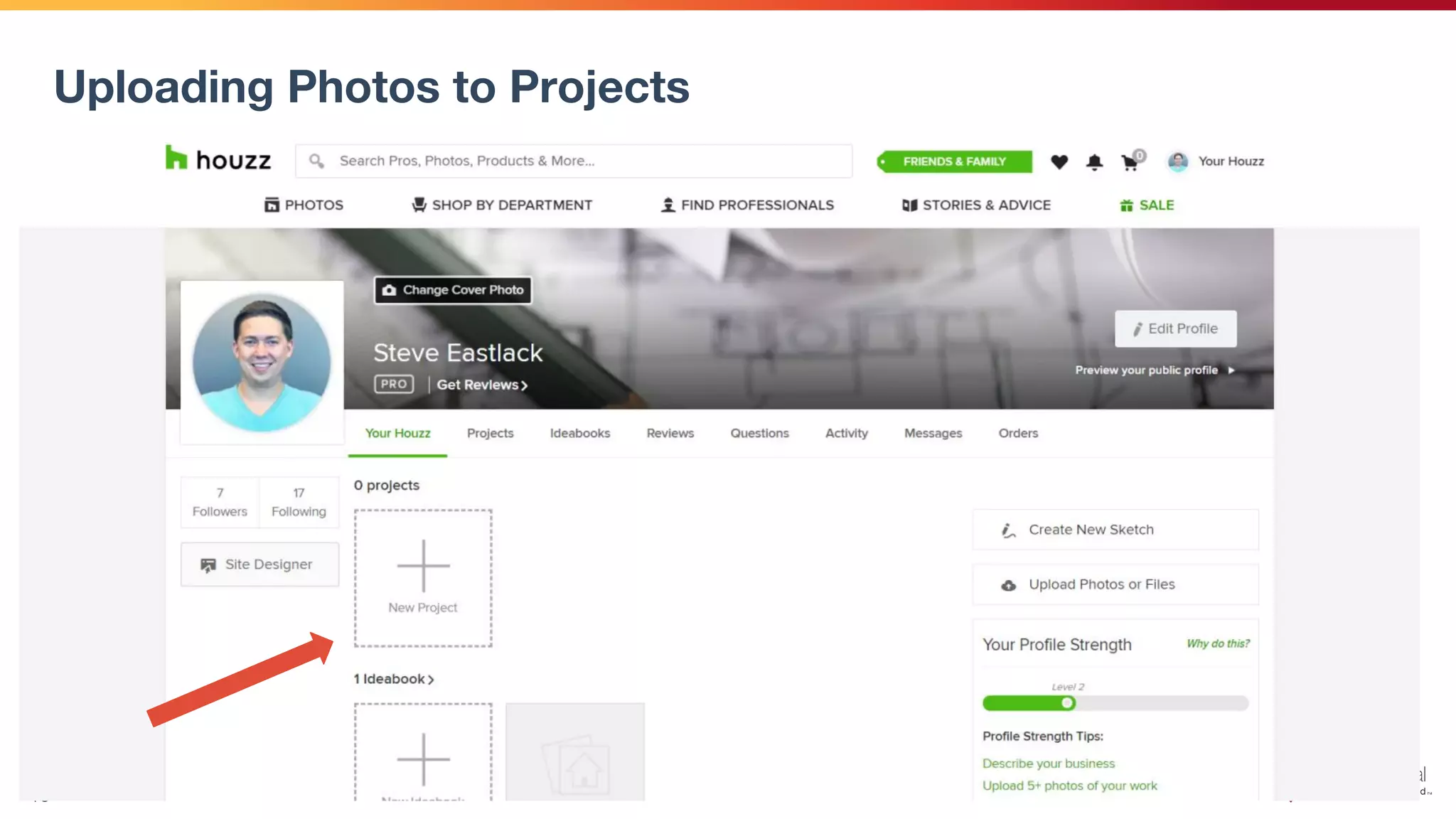Click the Houzz logo
Screen dimensions: 1456x819
(218, 159)
